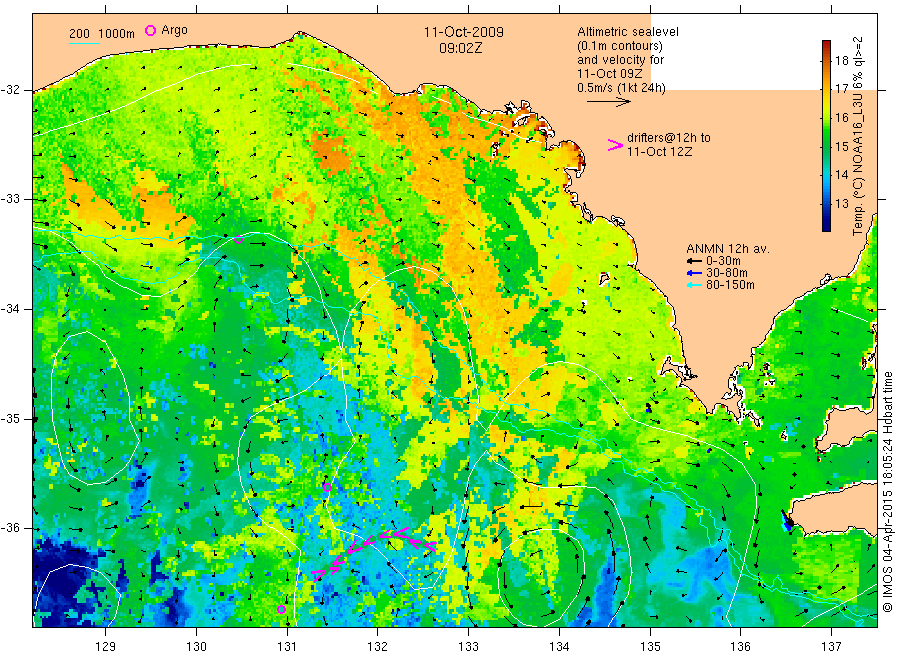
Task: Click the '09:02Z' time text
Action: [x=460, y=48]
